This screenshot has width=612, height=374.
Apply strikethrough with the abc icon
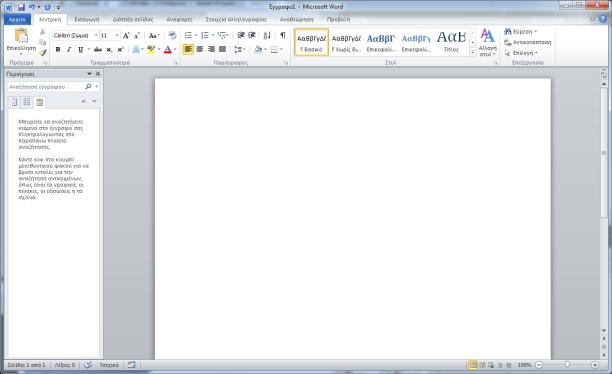(98, 50)
